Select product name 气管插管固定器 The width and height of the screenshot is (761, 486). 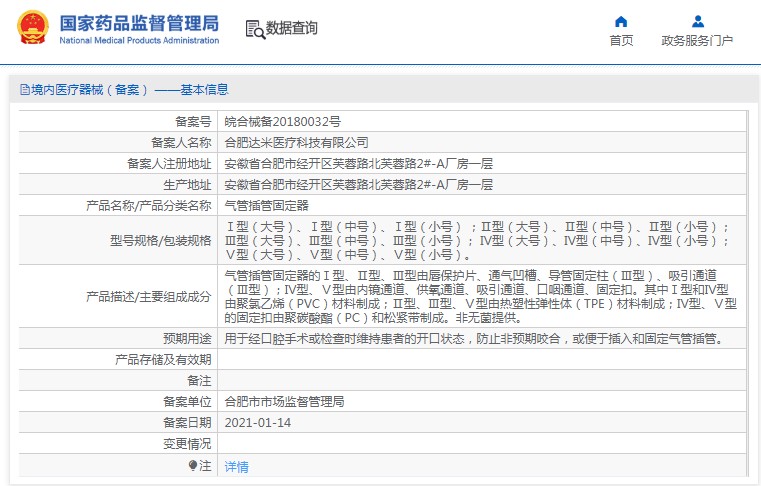tap(266, 205)
